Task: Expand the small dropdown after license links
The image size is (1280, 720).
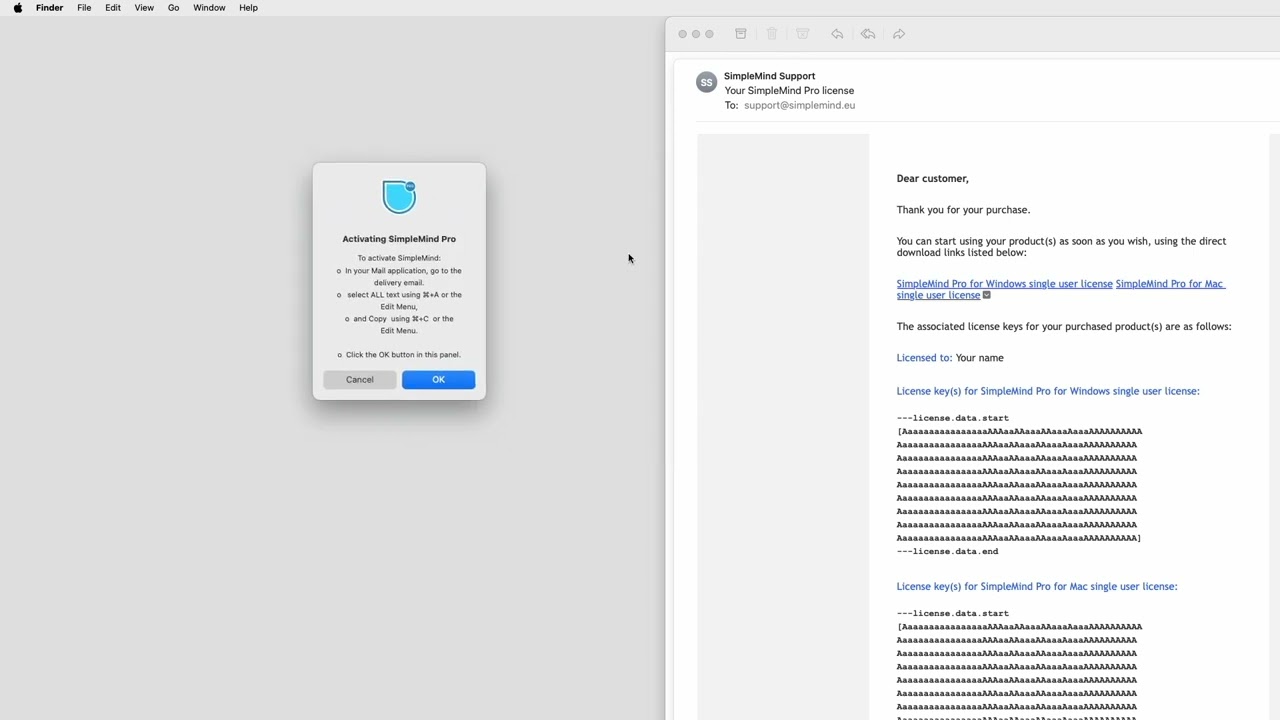Action: [987, 295]
